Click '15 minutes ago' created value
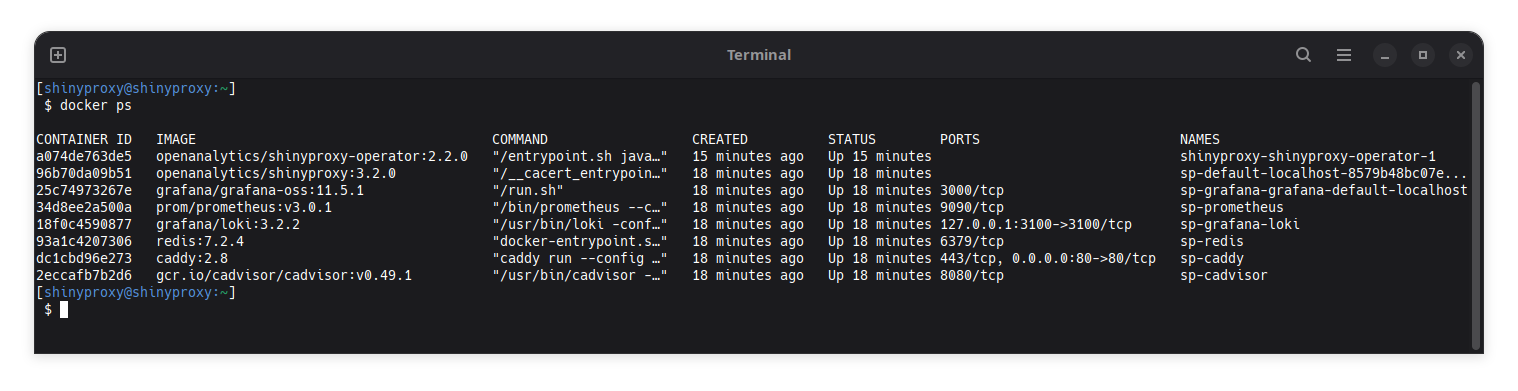1518x391 pixels. point(748,156)
